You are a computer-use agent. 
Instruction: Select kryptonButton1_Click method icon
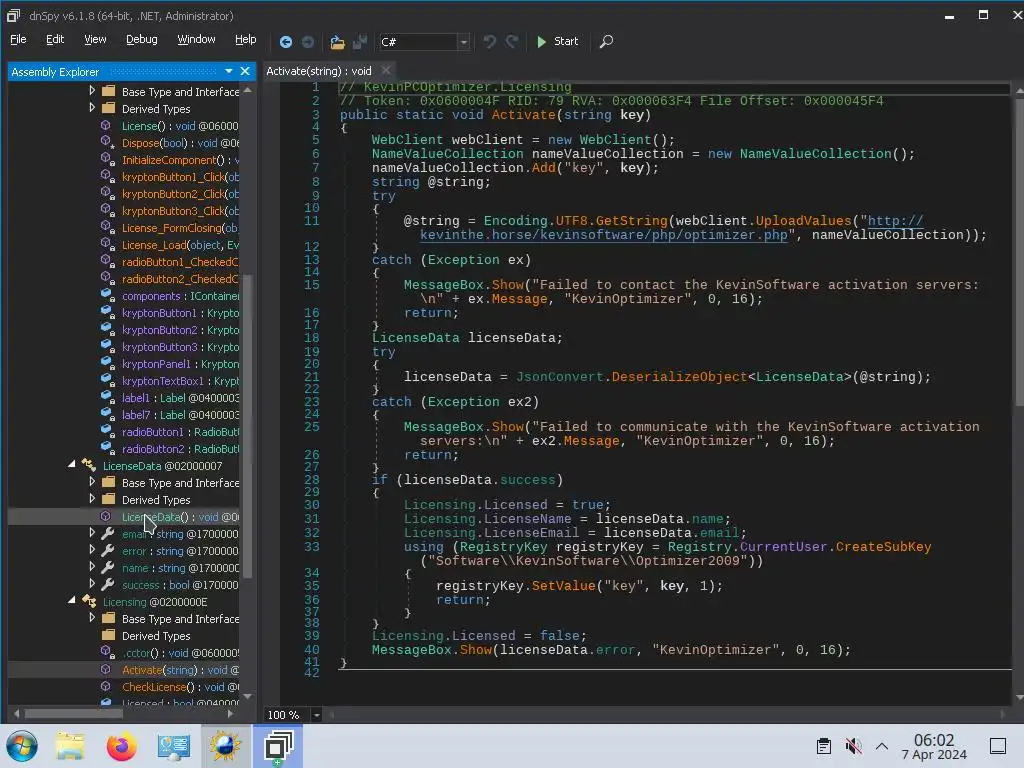tap(106, 176)
